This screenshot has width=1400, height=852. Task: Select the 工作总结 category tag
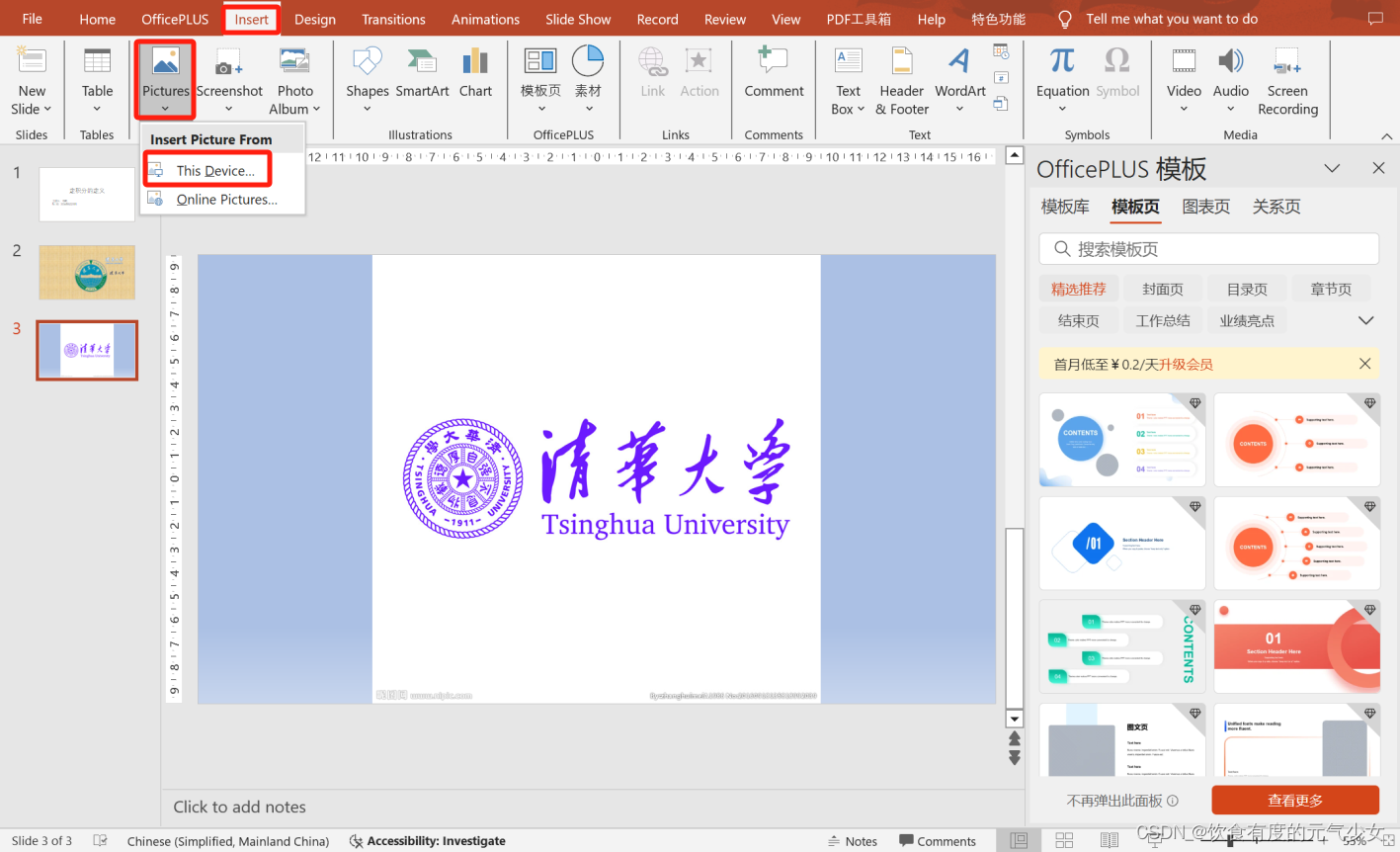coord(1163,320)
